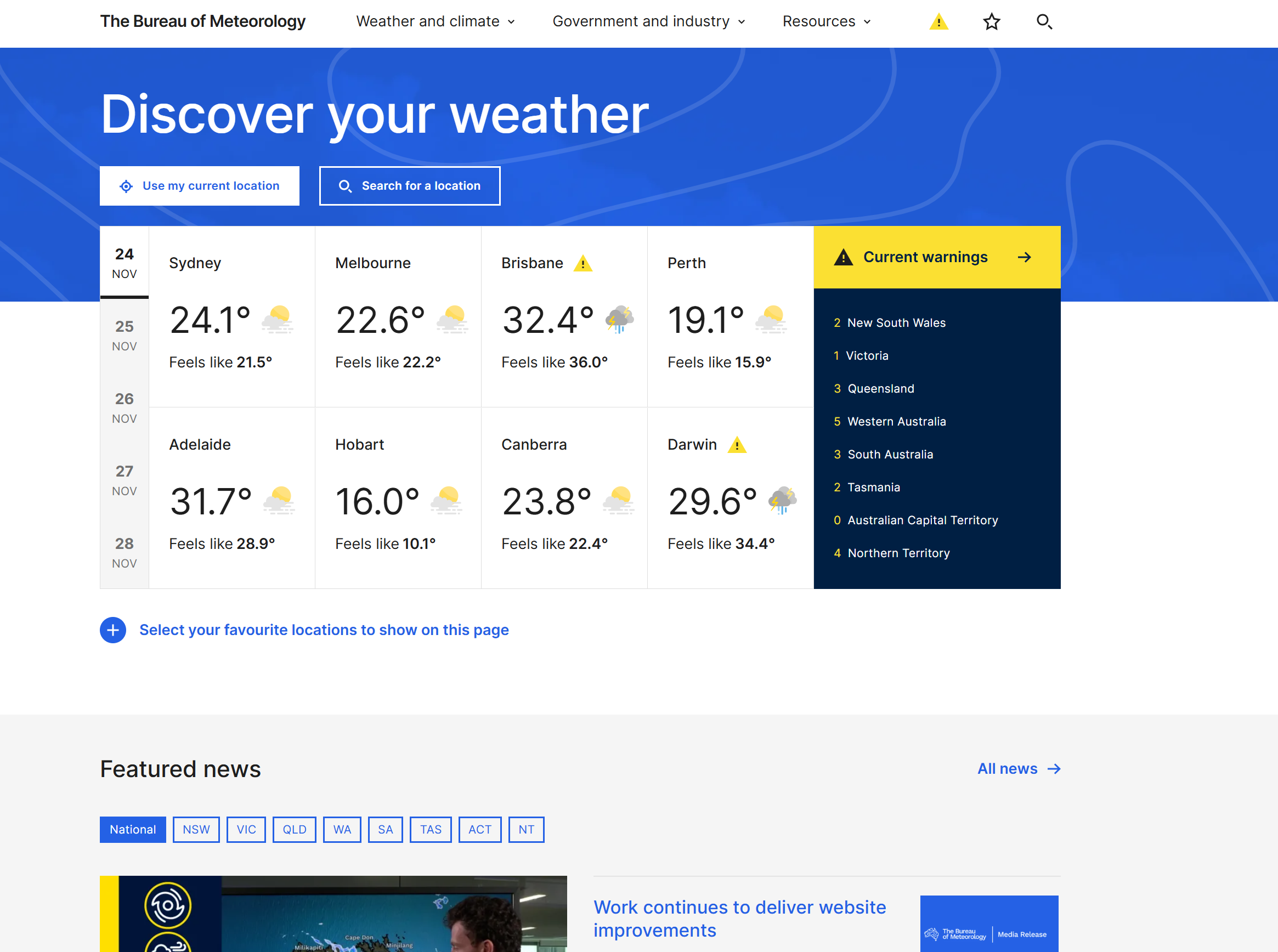Image resolution: width=1278 pixels, height=952 pixels.
Task: Click the arrow next to All news
Action: coord(1054,769)
